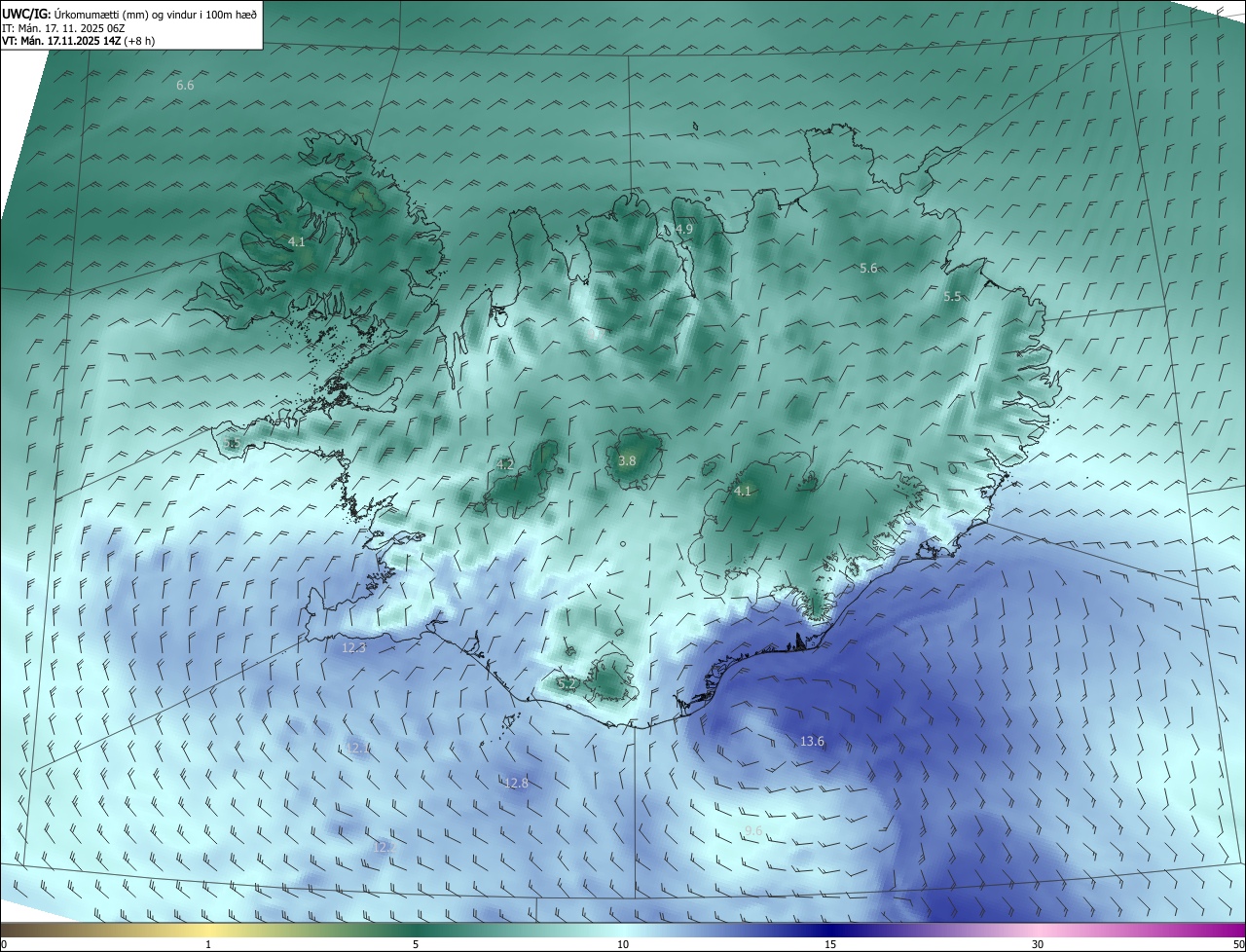Click the 5.2 value near Mýrdalsjökull
Image resolution: width=1246 pixels, height=952 pixels.
pyautogui.click(x=566, y=684)
